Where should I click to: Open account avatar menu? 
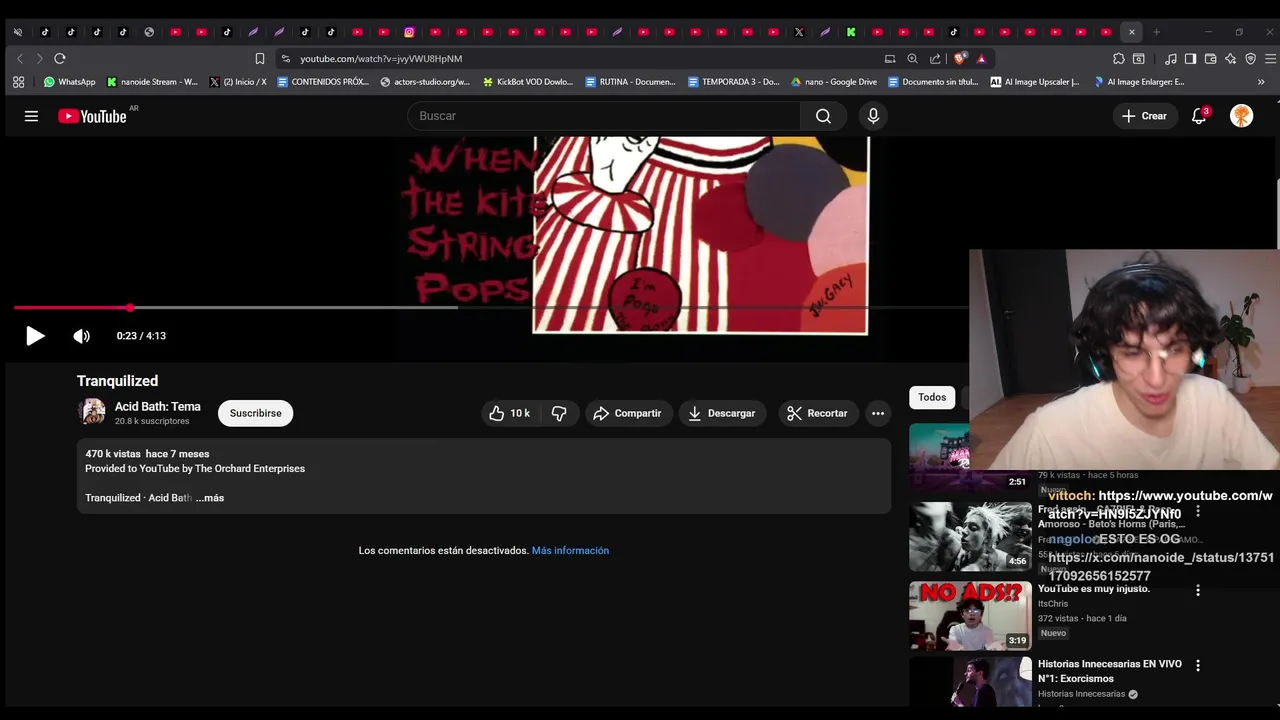click(1241, 116)
